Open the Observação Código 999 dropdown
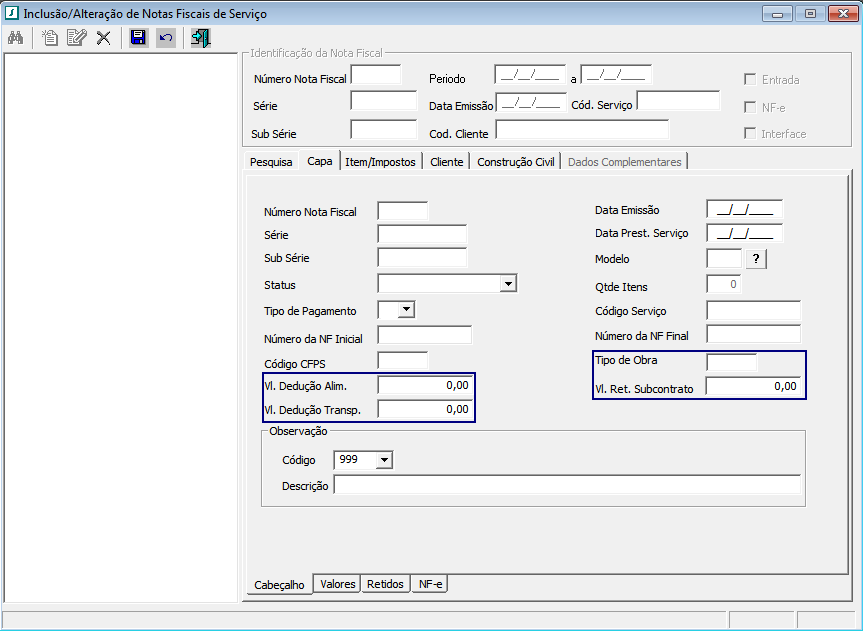 point(384,460)
